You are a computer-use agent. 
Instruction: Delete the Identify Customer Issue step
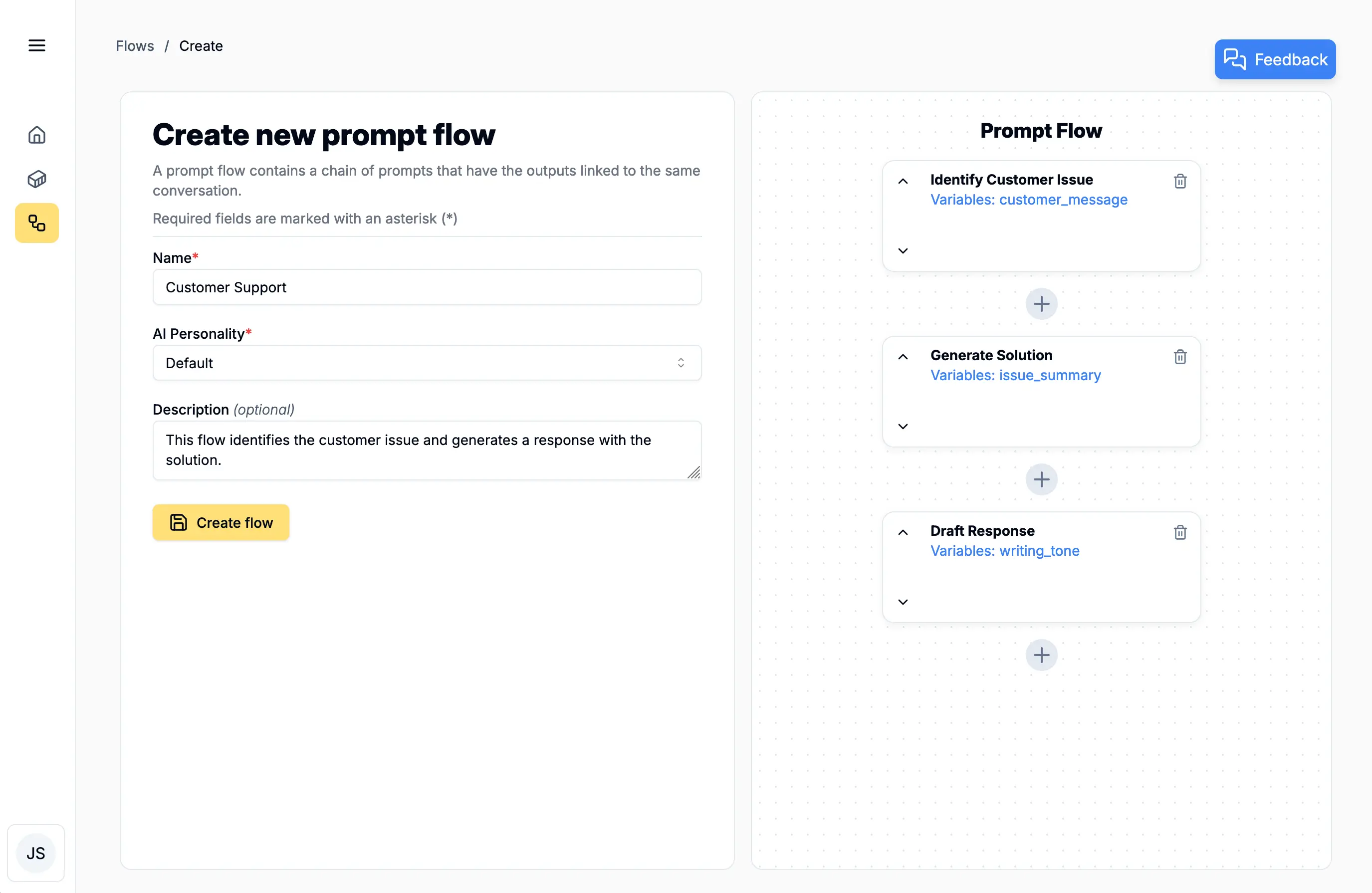point(1180,182)
